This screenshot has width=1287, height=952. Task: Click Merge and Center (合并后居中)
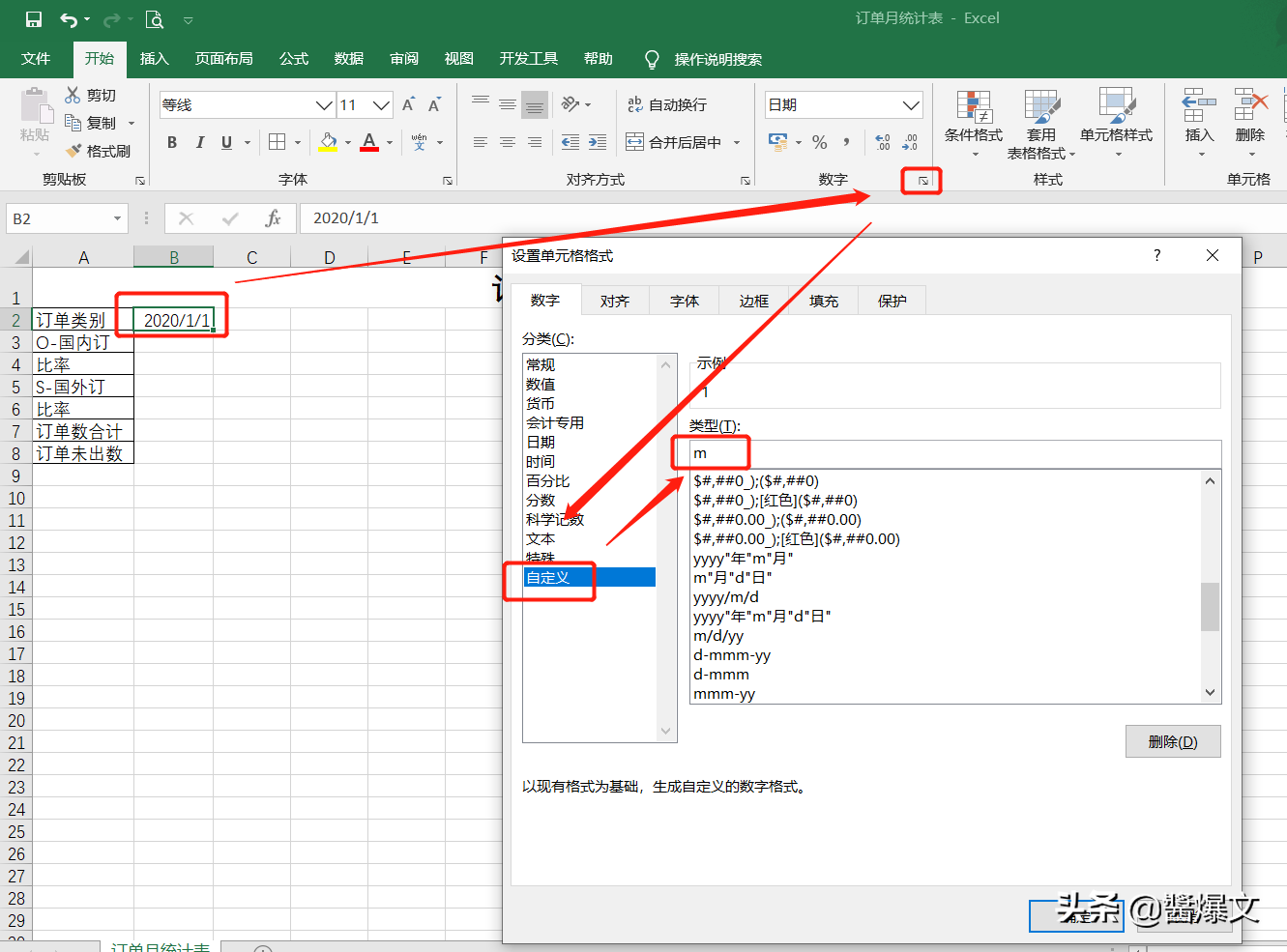click(x=674, y=142)
